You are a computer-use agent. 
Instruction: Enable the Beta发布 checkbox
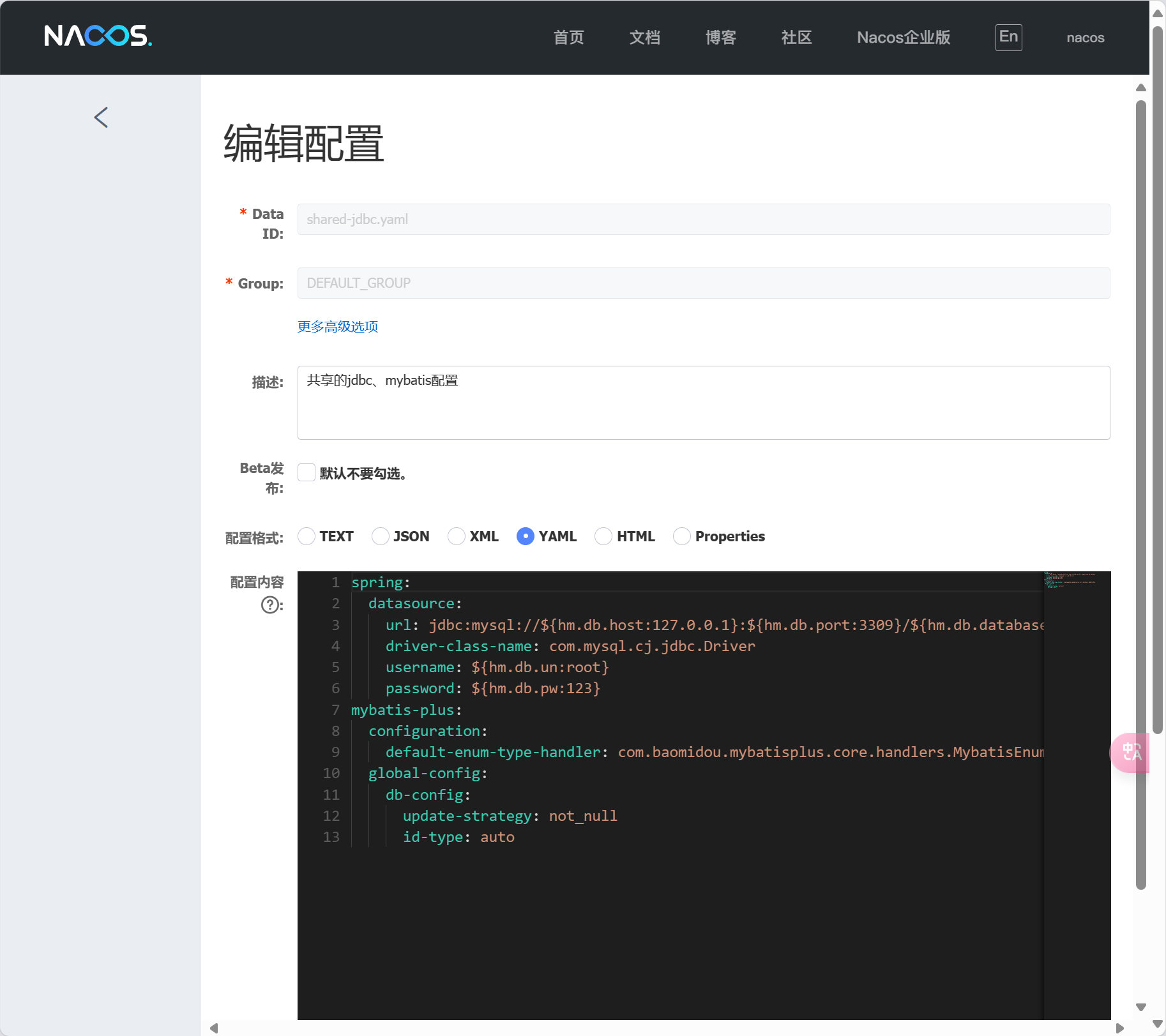click(307, 472)
